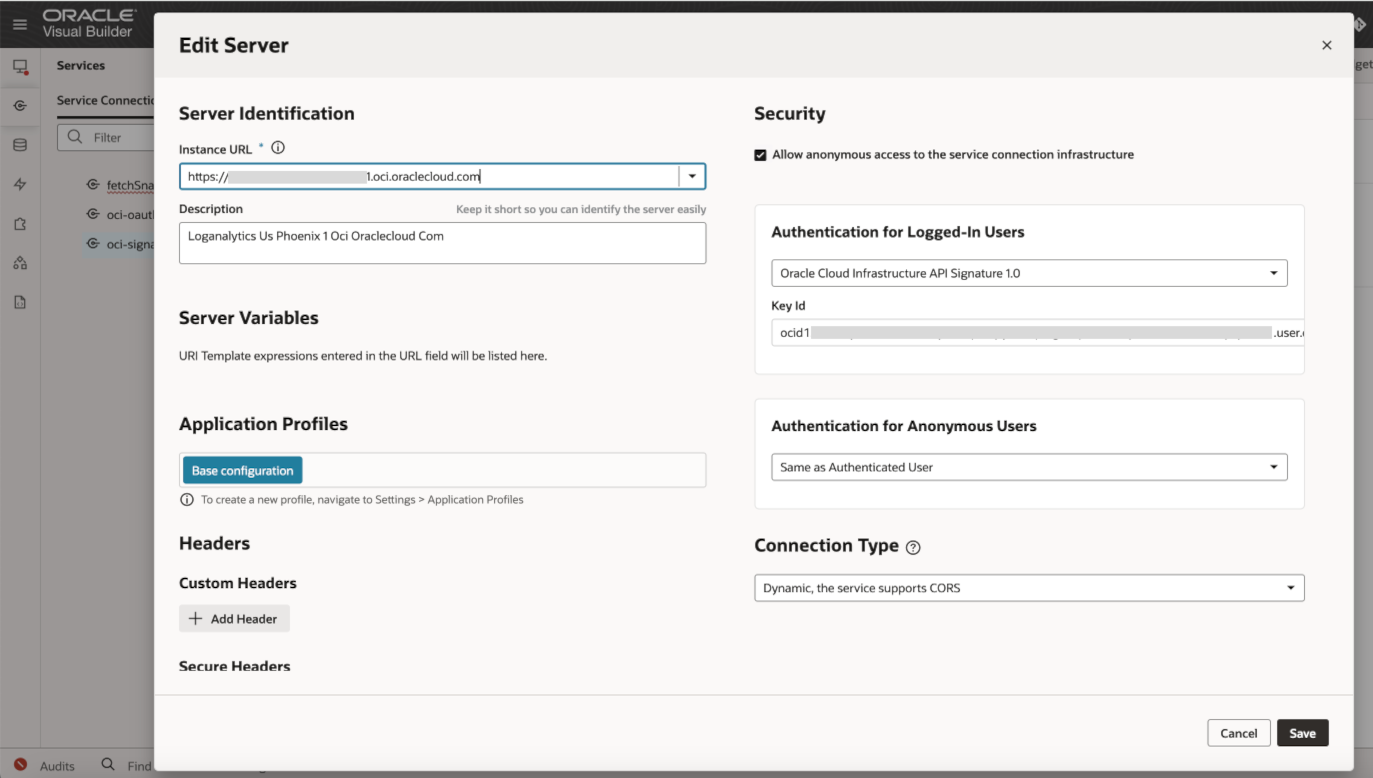Click the Add Header button
Image resolution: width=1373 pixels, height=778 pixels.
(x=234, y=619)
